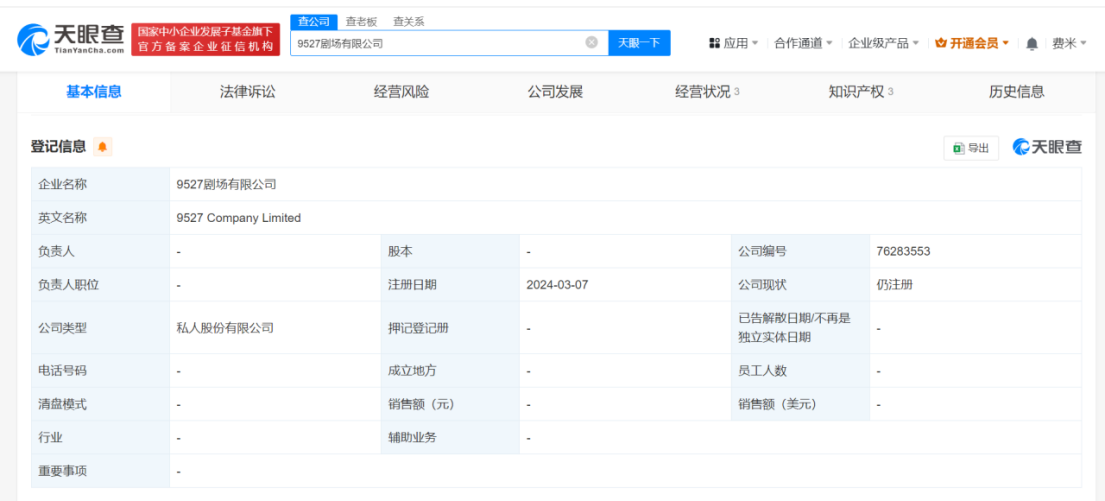Switch to the 知识产权 tab
The width and height of the screenshot is (1105, 501).
(x=860, y=92)
